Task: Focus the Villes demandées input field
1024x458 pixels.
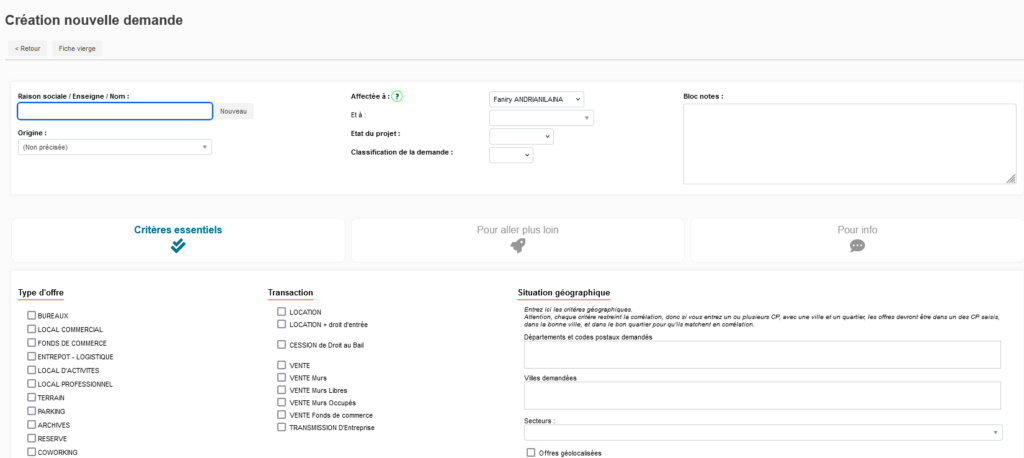Action: point(762,396)
